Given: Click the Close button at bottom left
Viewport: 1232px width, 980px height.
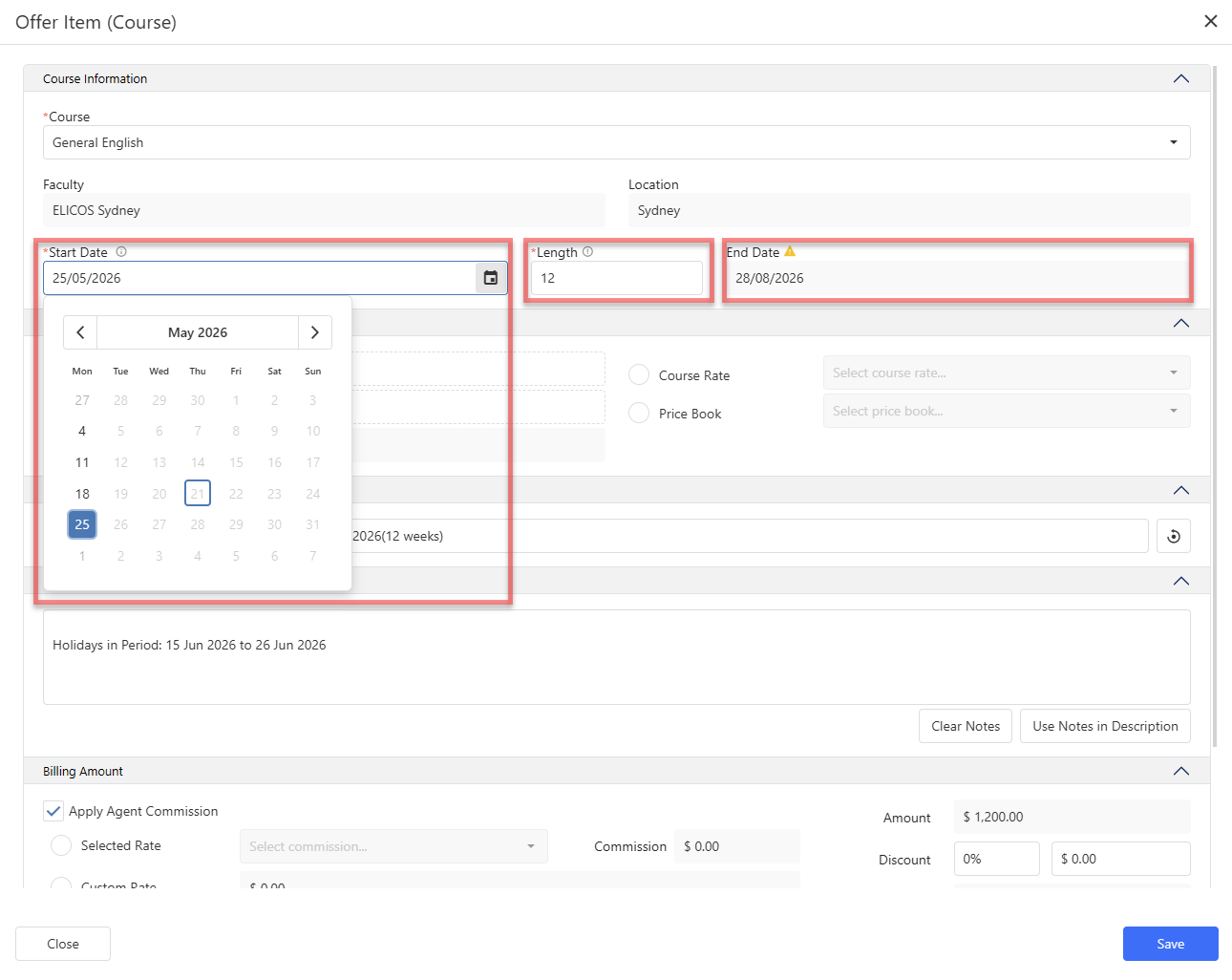Looking at the screenshot, I should [x=63, y=944].
